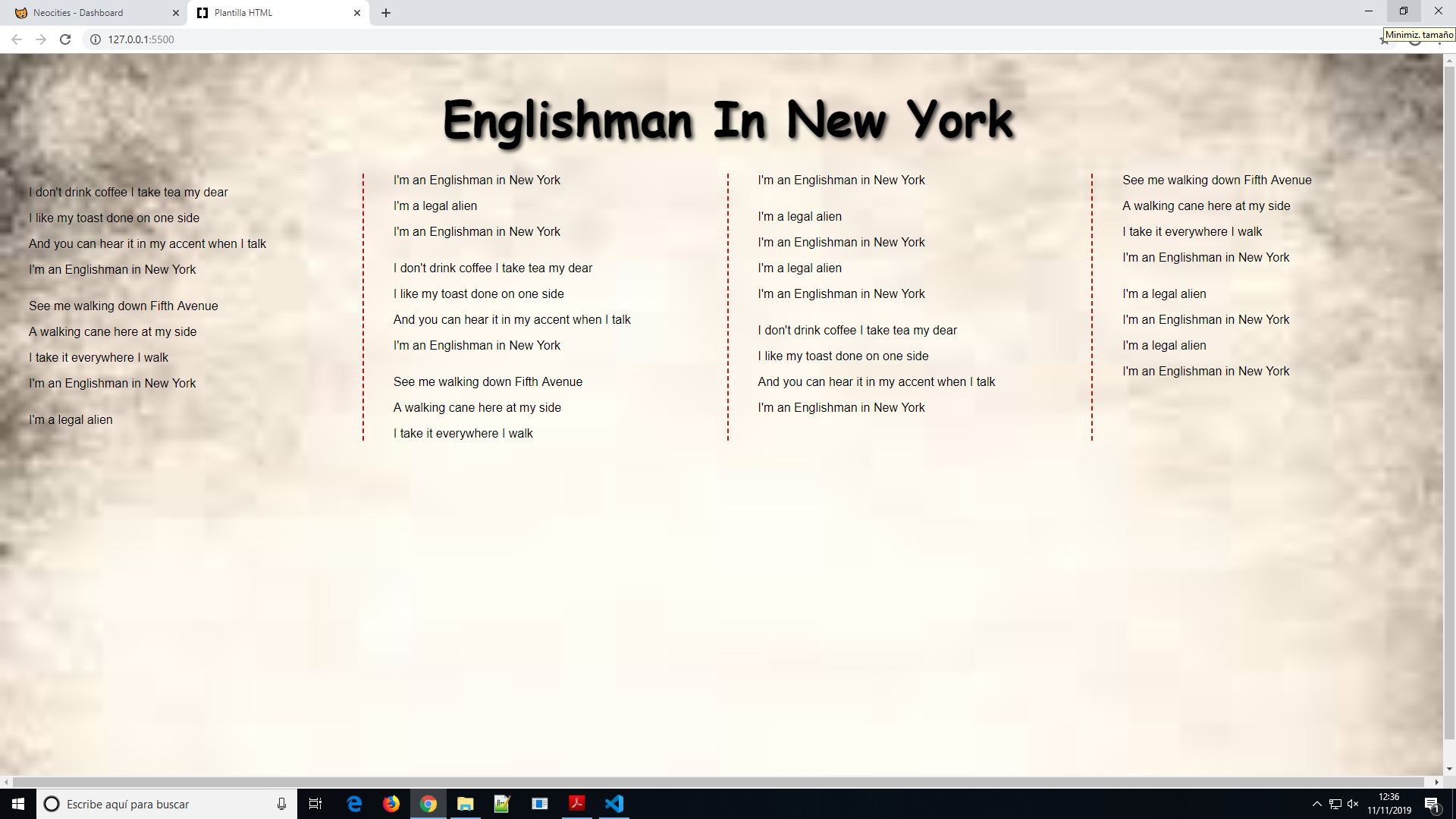Open Adobe Acrobat Reader from the taskbar
Screen dimensions: 1456x819
[576, 804]
